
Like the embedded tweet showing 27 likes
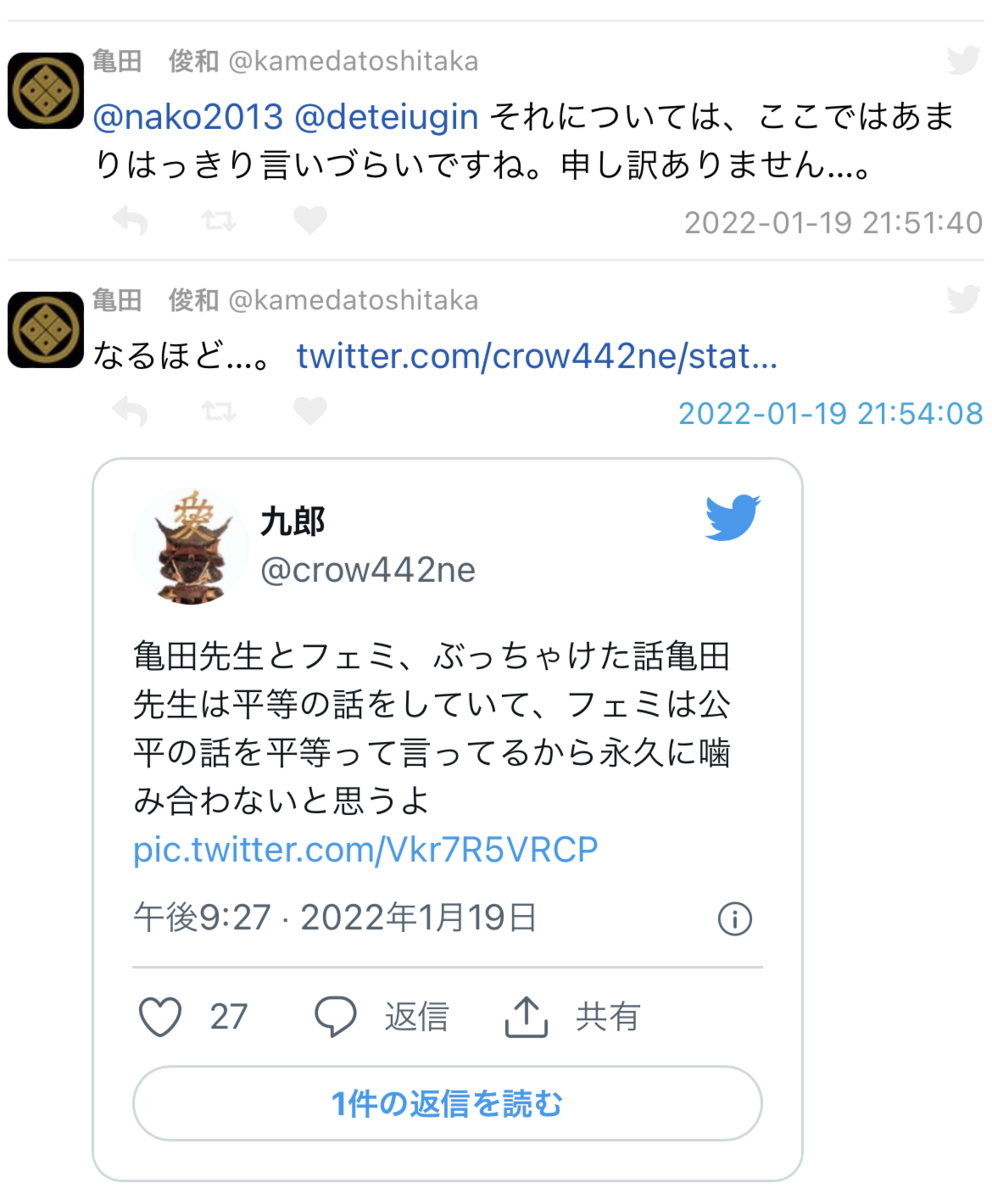(160, 1017)
